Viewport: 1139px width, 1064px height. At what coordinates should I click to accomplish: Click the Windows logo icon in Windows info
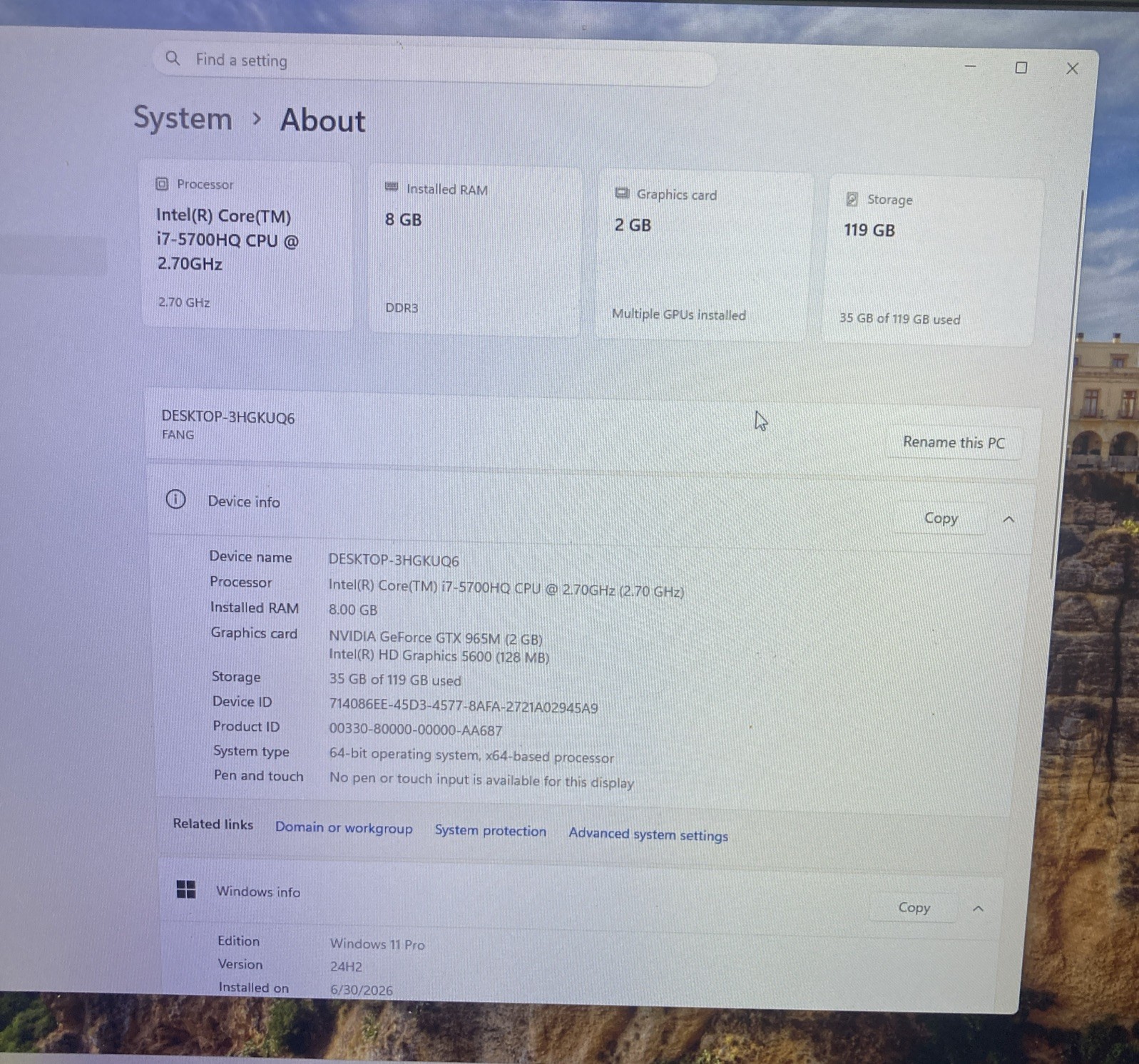click(185, 889)
